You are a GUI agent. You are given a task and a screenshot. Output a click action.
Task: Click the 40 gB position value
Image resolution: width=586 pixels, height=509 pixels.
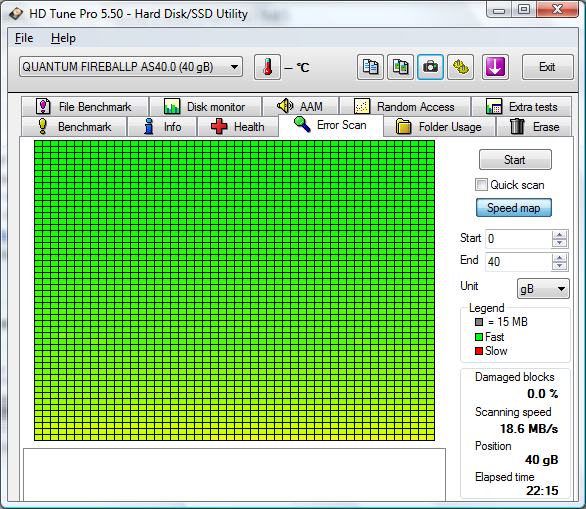542,460
